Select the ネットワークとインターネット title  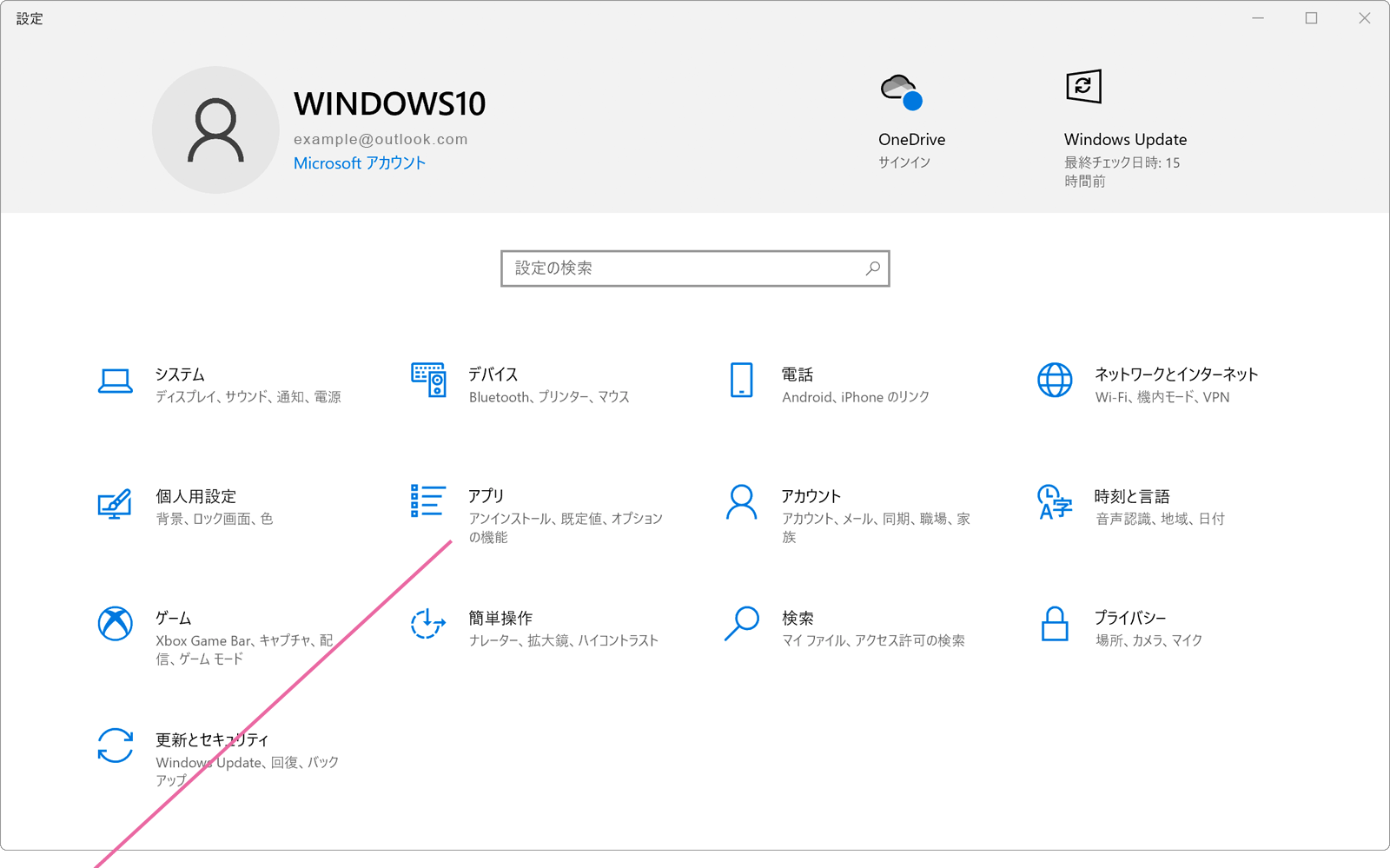(x=1176, y=374)
